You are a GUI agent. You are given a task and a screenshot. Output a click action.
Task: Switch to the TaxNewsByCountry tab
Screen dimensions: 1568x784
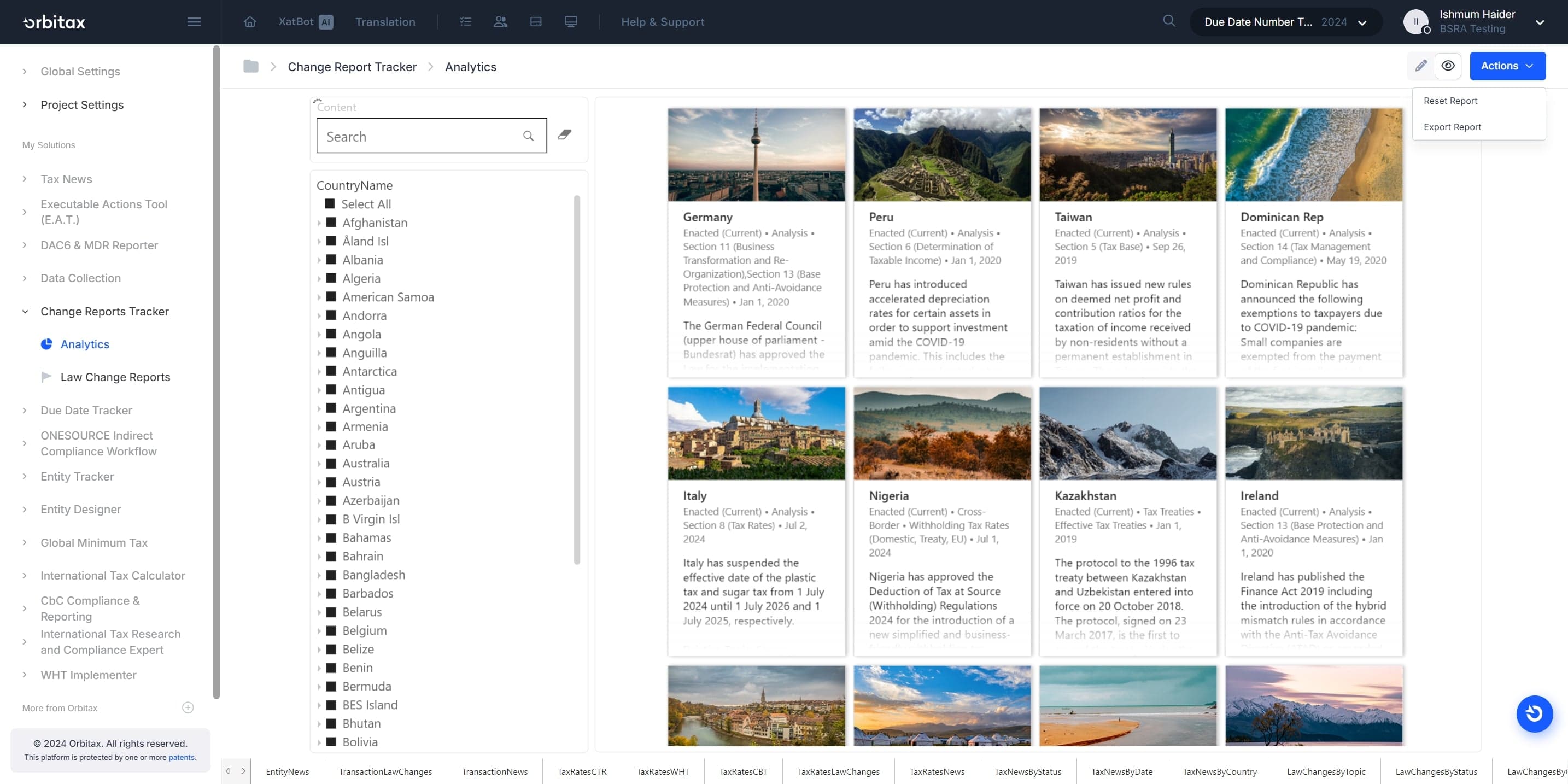(1219, 771)
